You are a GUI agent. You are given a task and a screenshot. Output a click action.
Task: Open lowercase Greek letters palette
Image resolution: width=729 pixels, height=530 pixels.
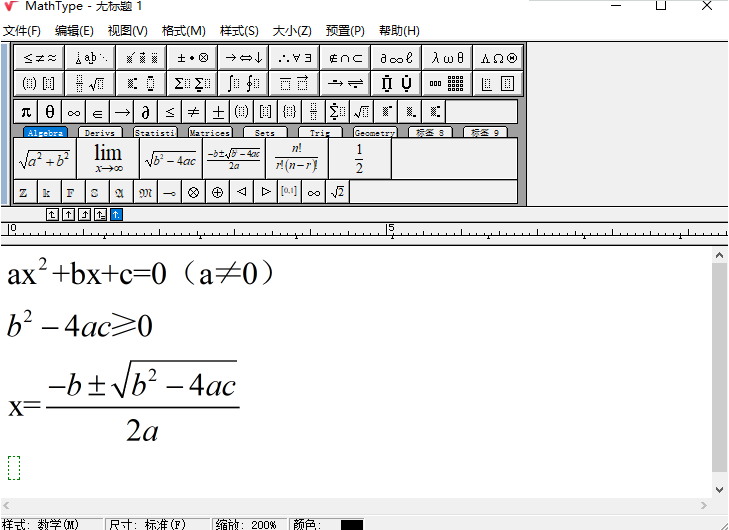448,58
